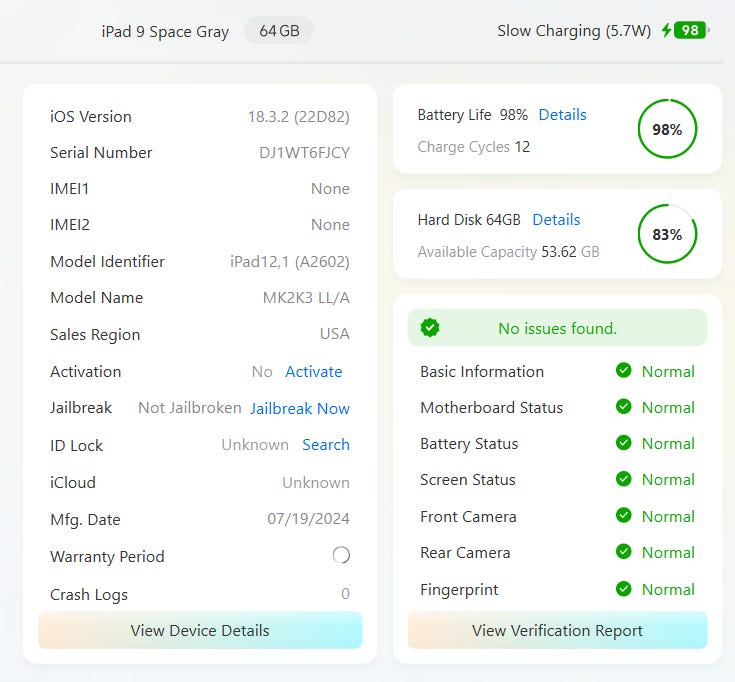The image size is (735, 682).
Task: Click the Normal status for Battery Status
Action: (668, 444)
